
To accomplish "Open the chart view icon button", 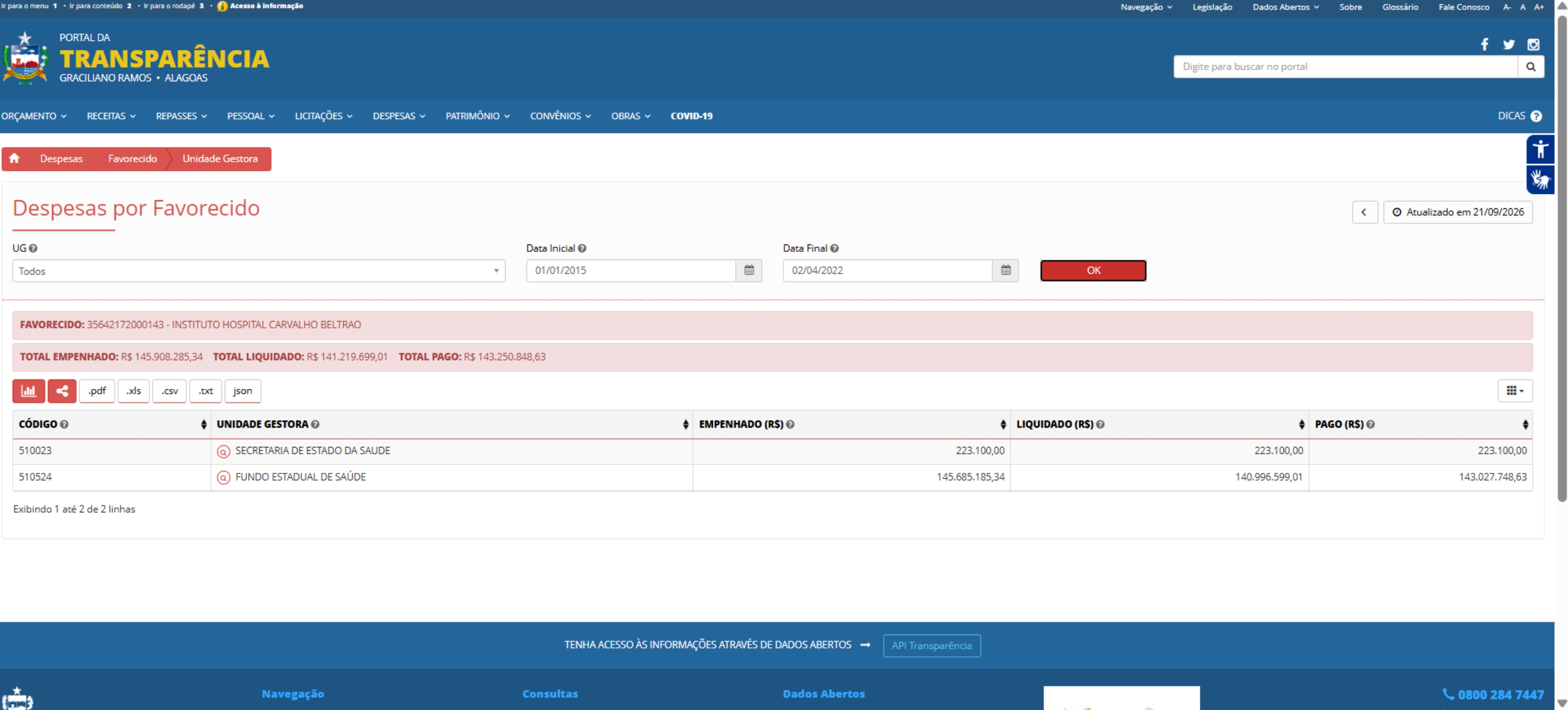I will [x=29, y=391].
